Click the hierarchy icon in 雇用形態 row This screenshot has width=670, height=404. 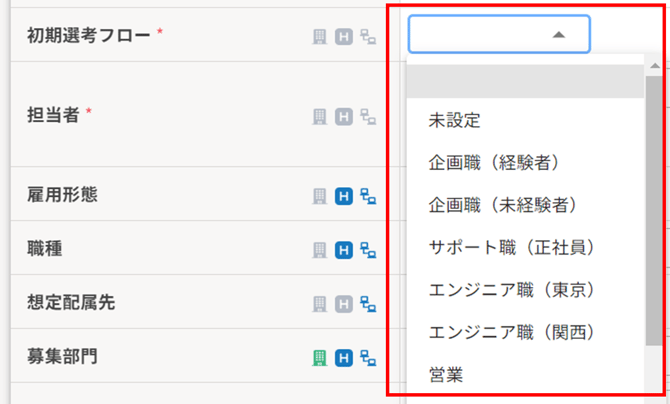(x=368, y=195)
